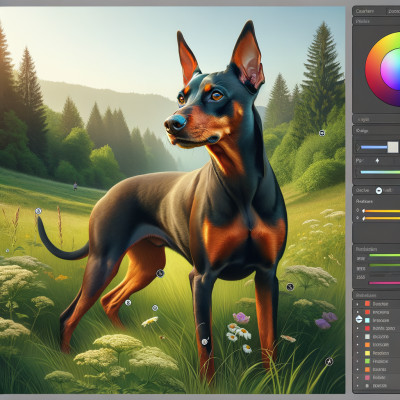Adjust the dark green slider bar
Screen dimensions: 400x400
coord(384,265)
